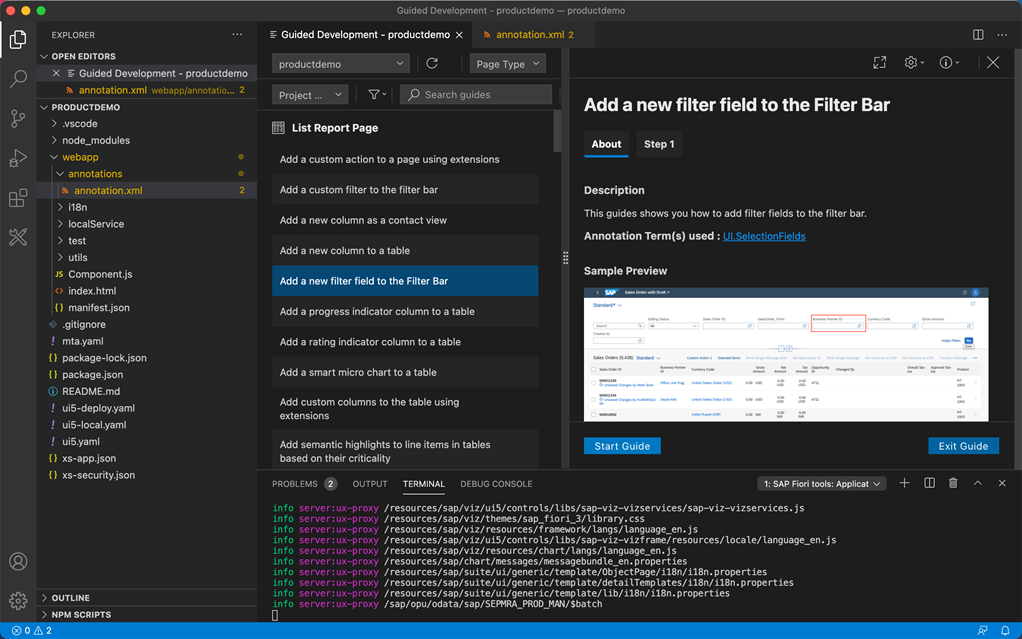
Task: Open the Search view in activity bar
Action: pyautogui.click(x=18, y=79)
